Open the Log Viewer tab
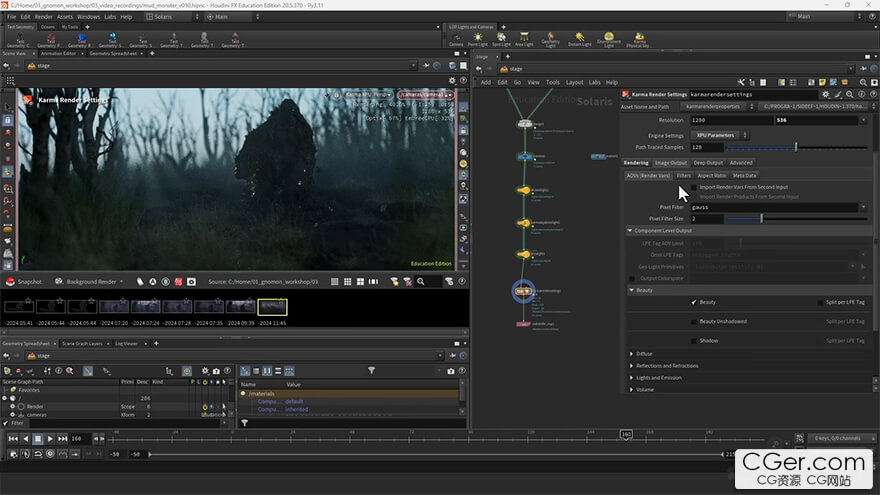The width and height of the screenshot is (880, 495). tap(126, 343)
